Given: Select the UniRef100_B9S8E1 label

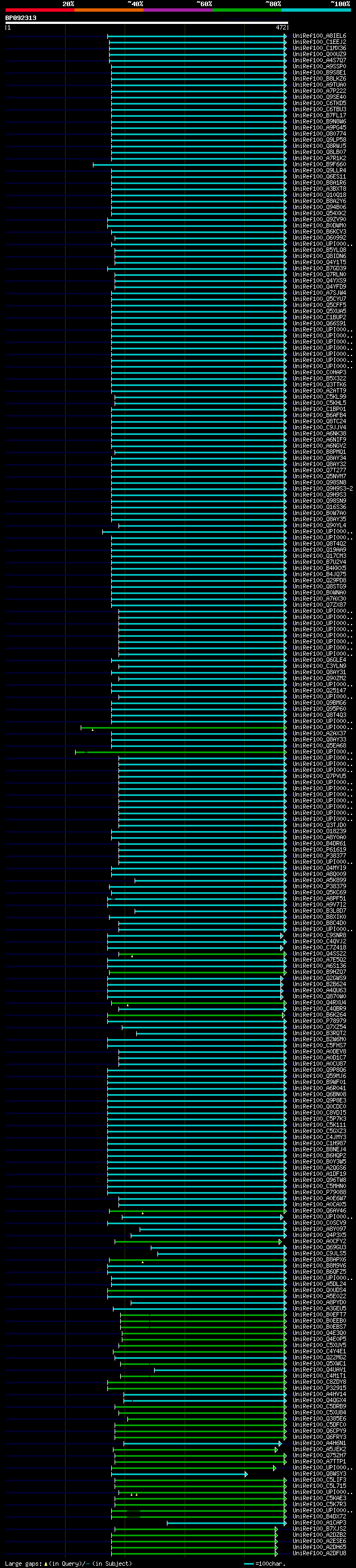Looking at the screenshot, I should (319, 72).
